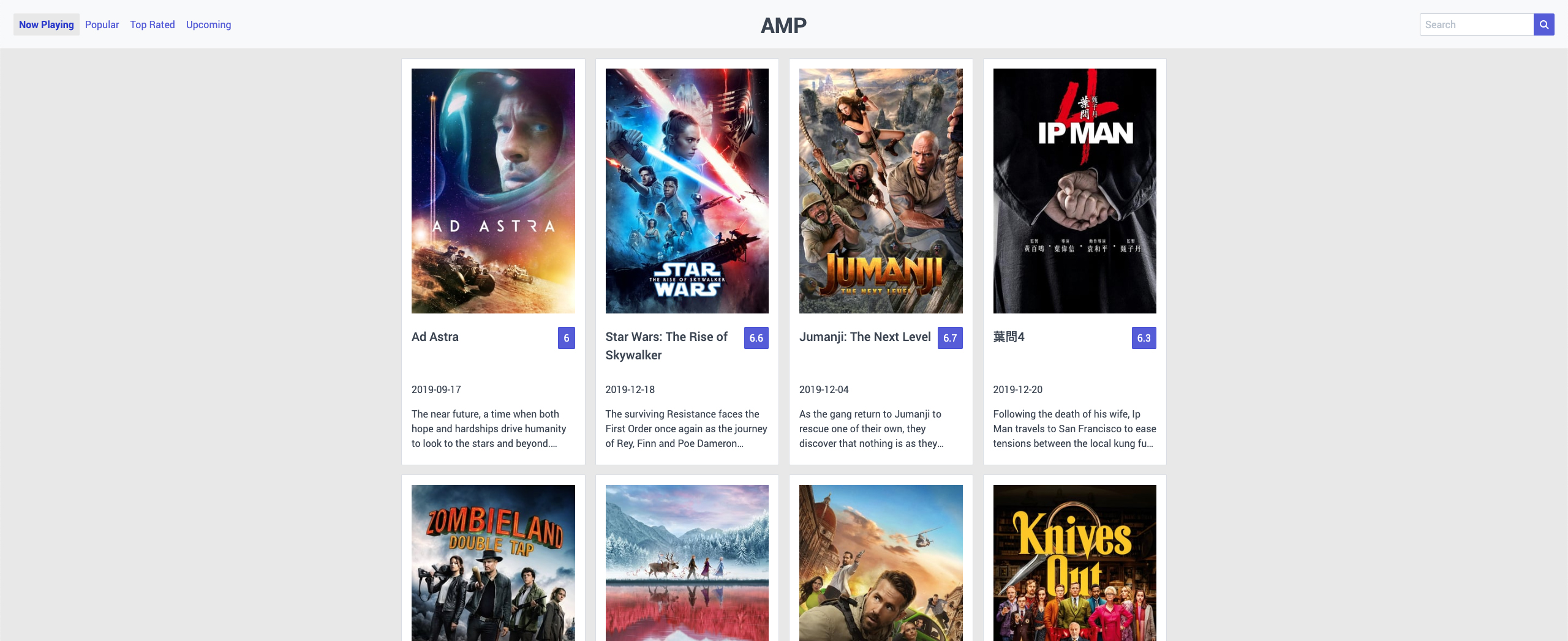1568x641 pixels.
Task: Open the Ip Man 4 poster
Action: point(1074,191)
